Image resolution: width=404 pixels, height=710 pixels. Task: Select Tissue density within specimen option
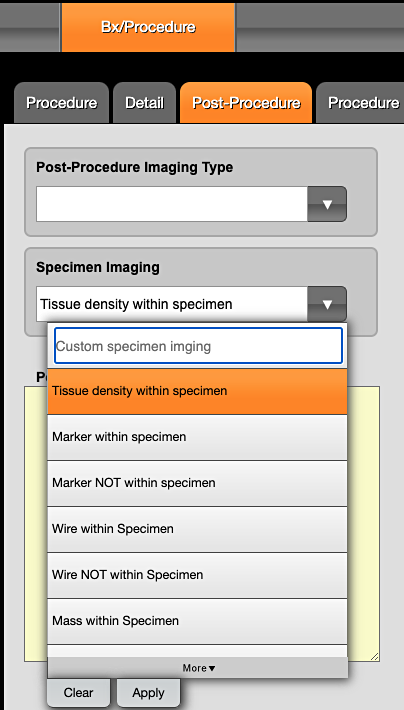tap(197, 391)
